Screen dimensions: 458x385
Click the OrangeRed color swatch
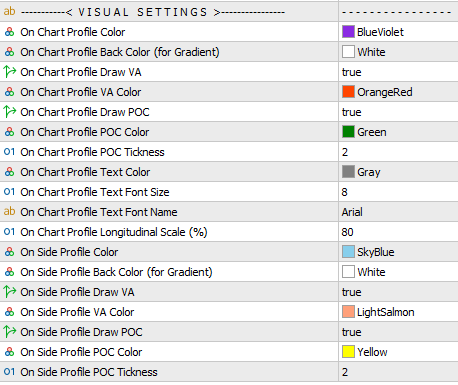click(x=348, y=92)
